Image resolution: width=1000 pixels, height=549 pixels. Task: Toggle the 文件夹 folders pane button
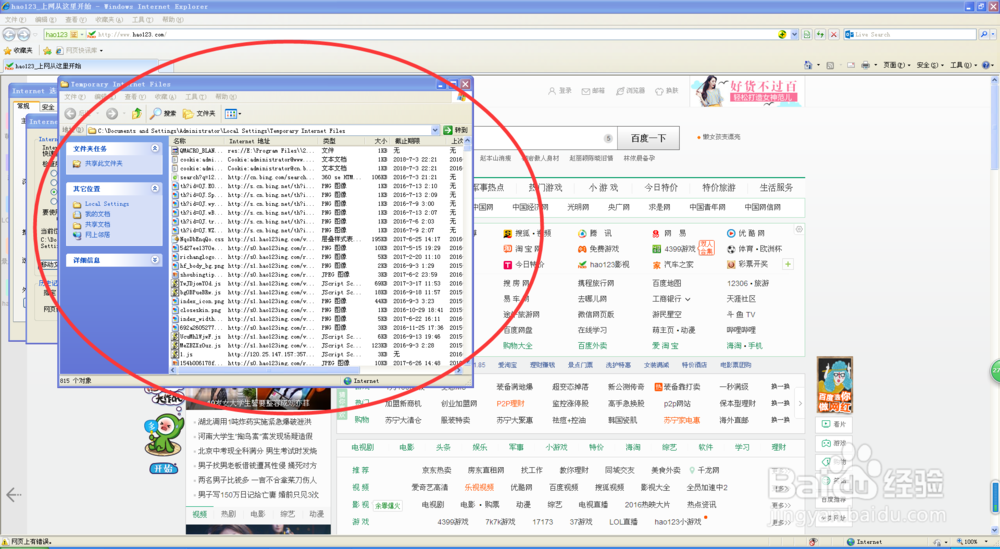[199, 113]
